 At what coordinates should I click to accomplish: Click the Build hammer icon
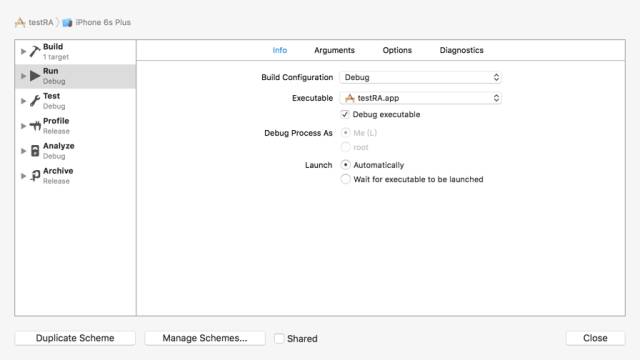tap(35, 51)
